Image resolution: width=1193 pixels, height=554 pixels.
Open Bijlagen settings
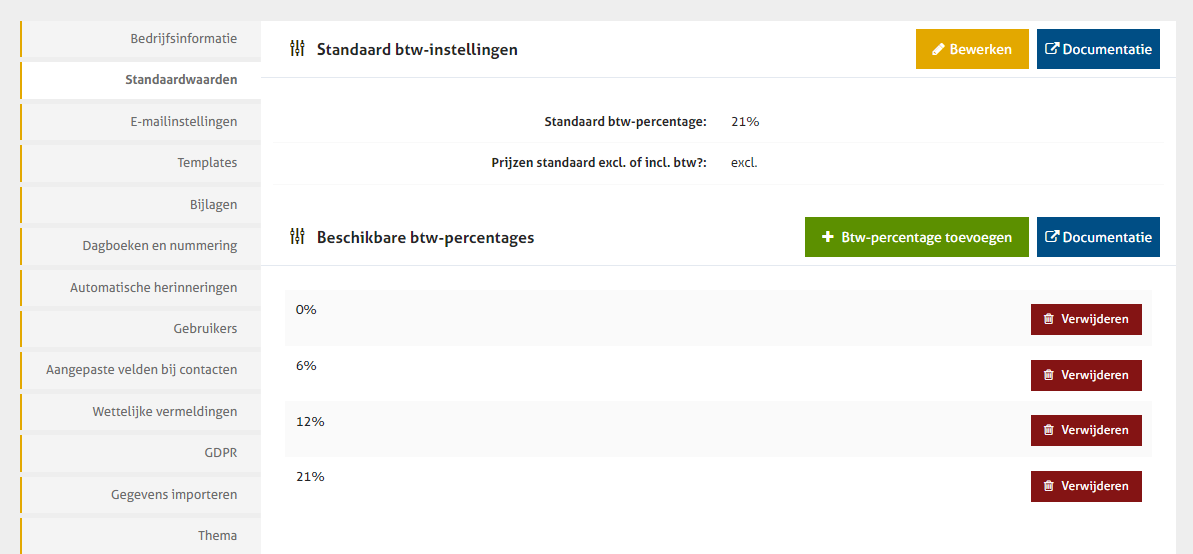pyautogui.click(x=213, y=205)
